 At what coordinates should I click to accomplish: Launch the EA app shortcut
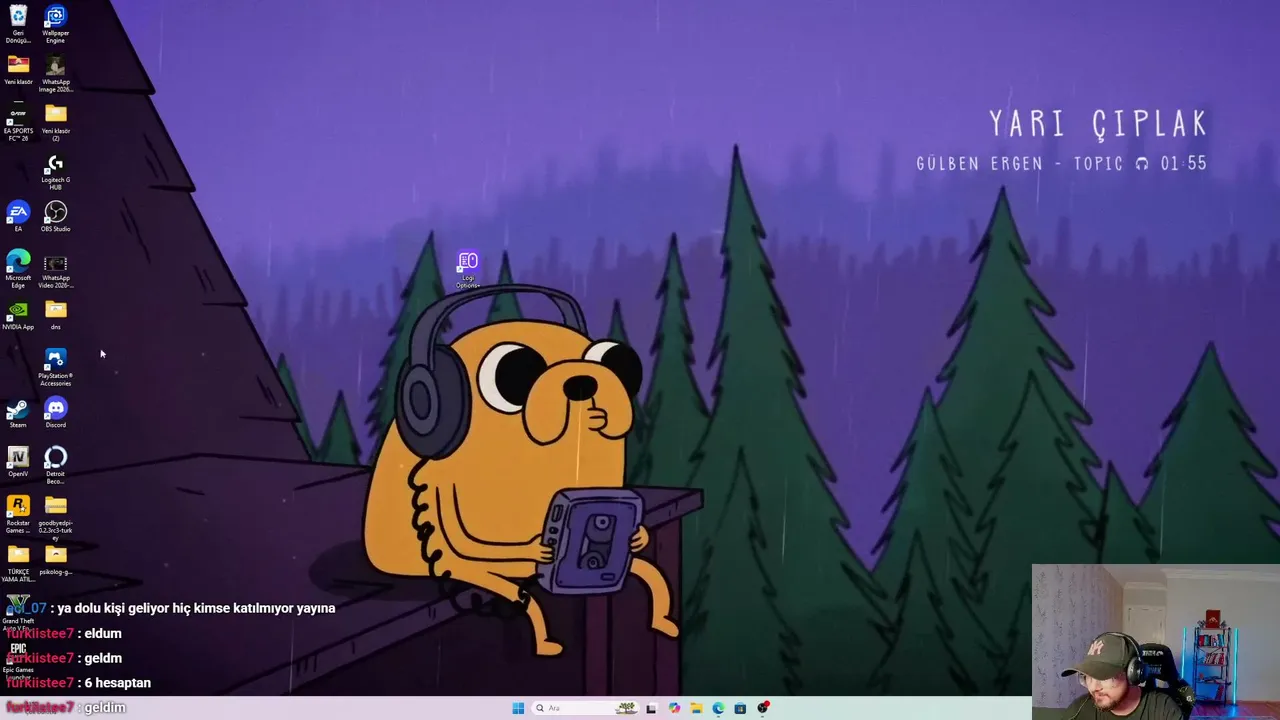click(18, 216)
